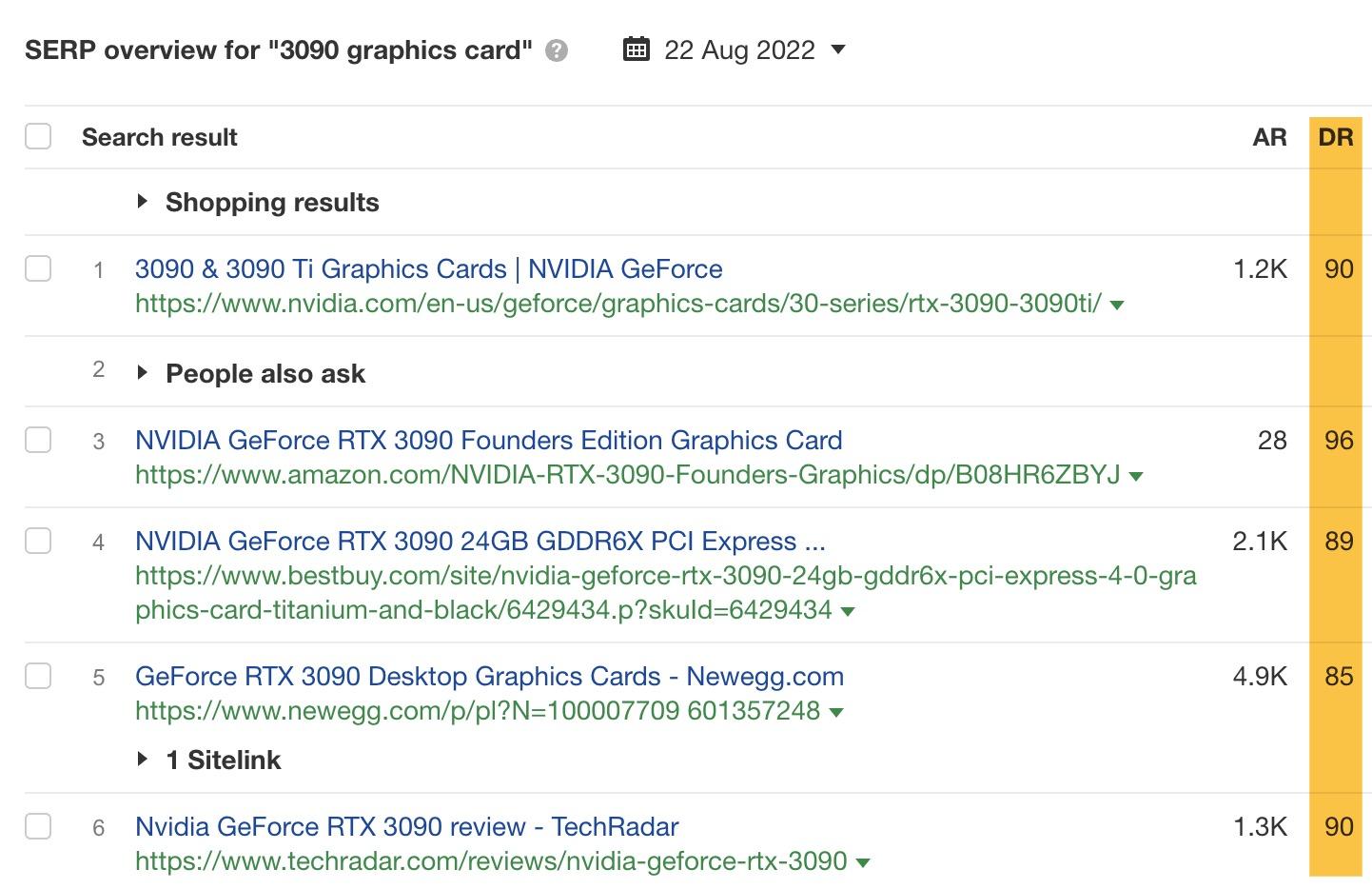Open the URL dropdown for the nvidia.com result

point(1119,306)
